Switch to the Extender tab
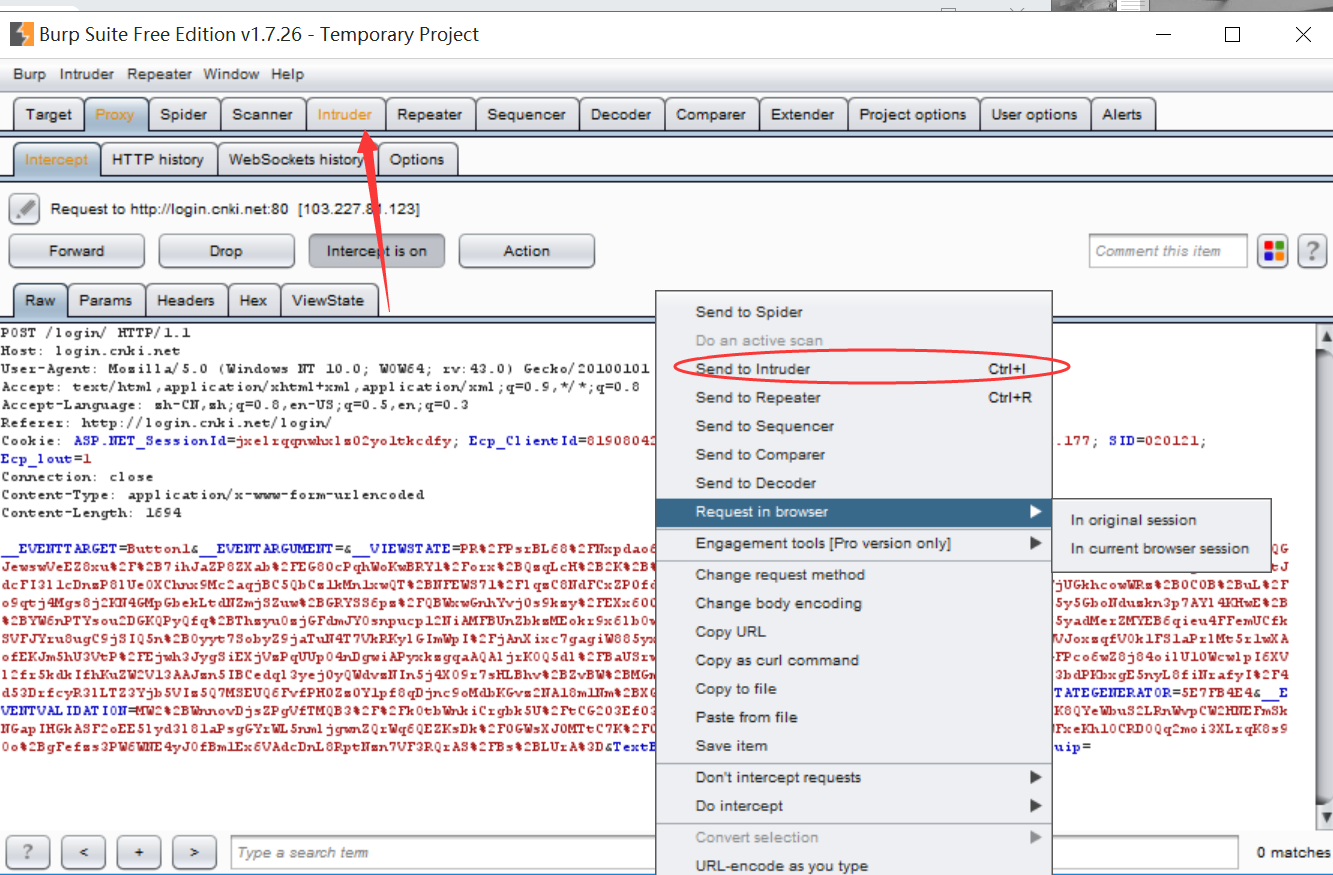This screenshot has width=1333, height=875. 803,114
